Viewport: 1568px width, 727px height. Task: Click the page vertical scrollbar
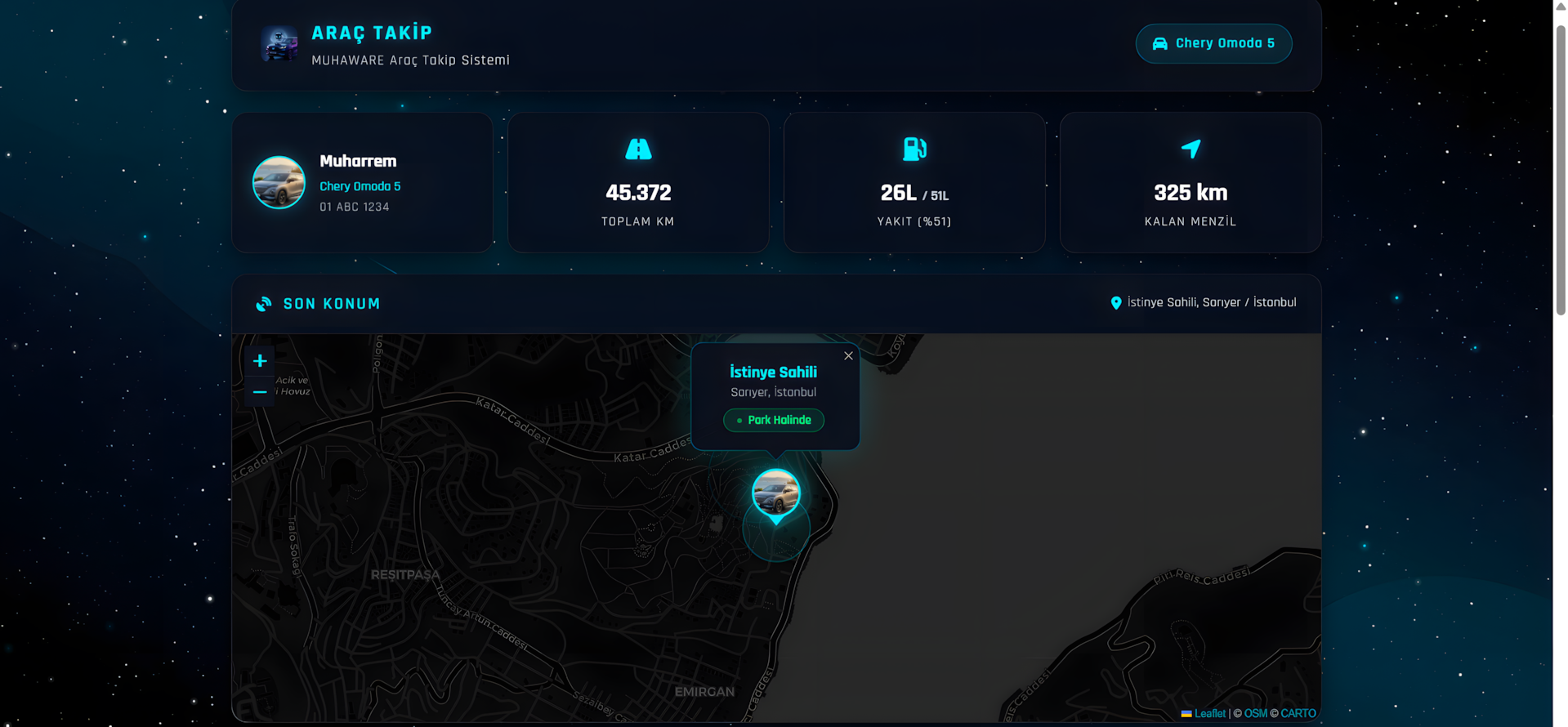1561,170
